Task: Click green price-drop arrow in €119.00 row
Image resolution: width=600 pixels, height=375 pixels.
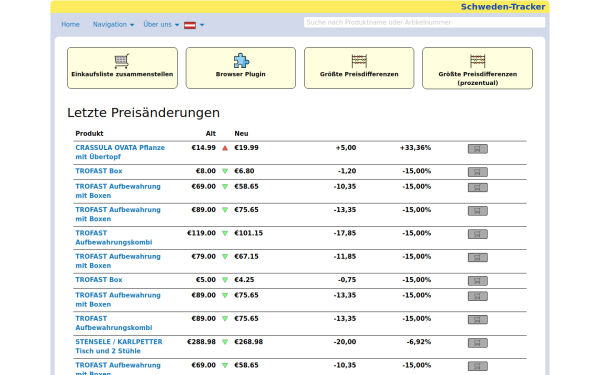Action: click(x=225, y=233)
